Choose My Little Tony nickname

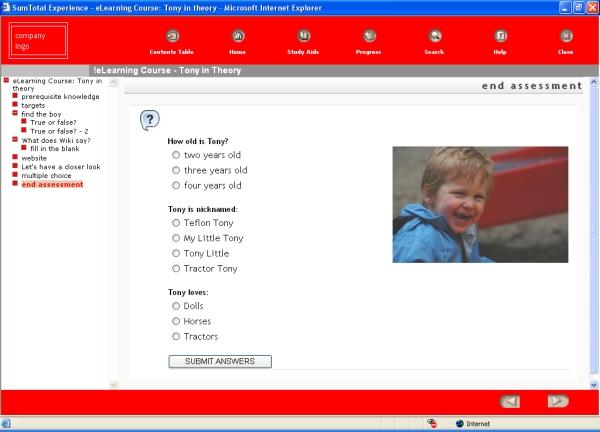coord(176,238)
